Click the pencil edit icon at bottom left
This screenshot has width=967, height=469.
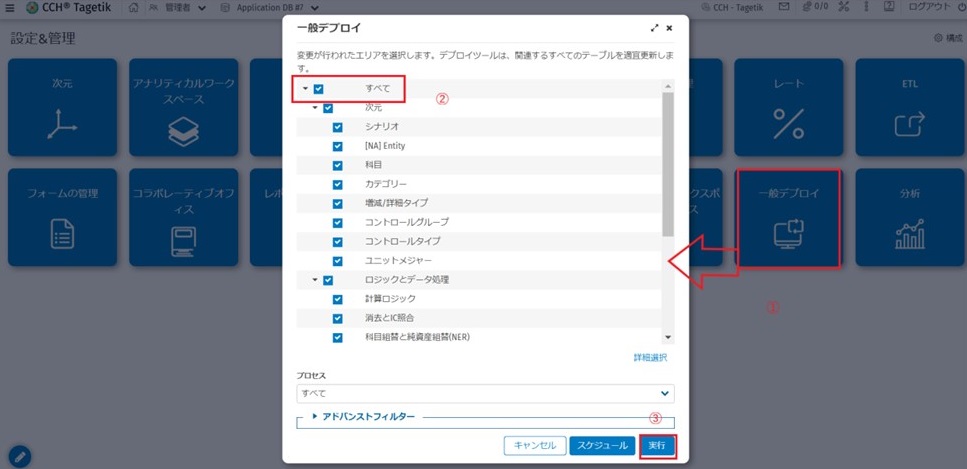click(x=19, y=456)
